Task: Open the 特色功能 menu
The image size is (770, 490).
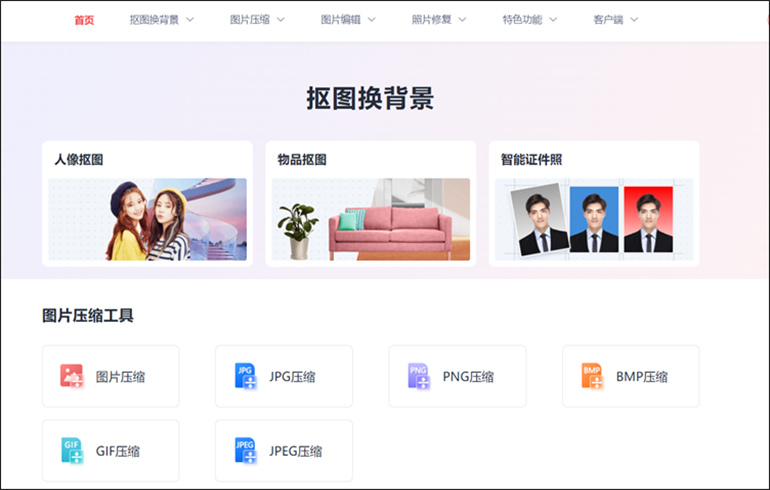Action: click(x=522, y=20)
